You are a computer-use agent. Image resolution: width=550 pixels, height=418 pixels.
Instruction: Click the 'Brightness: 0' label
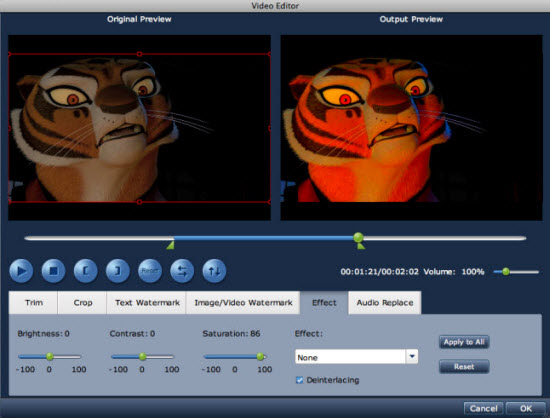click(x=43, y=333)
